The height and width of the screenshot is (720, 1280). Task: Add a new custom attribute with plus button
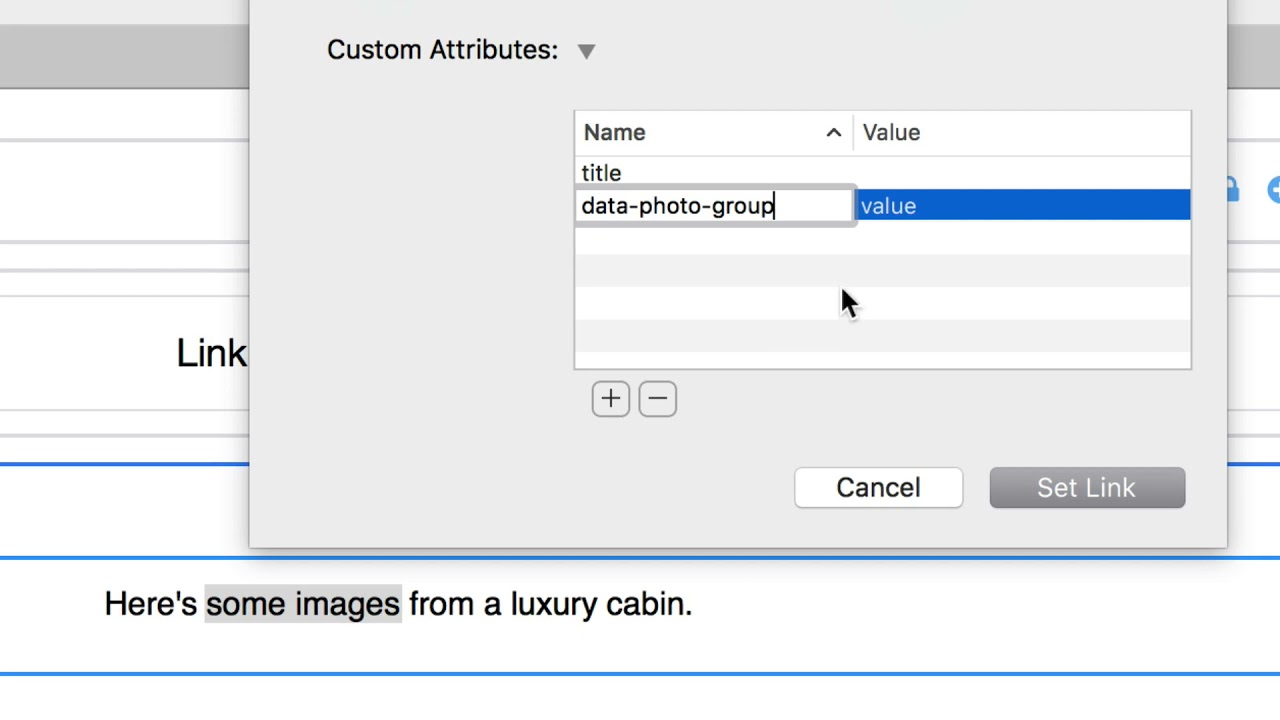[610, 399]
